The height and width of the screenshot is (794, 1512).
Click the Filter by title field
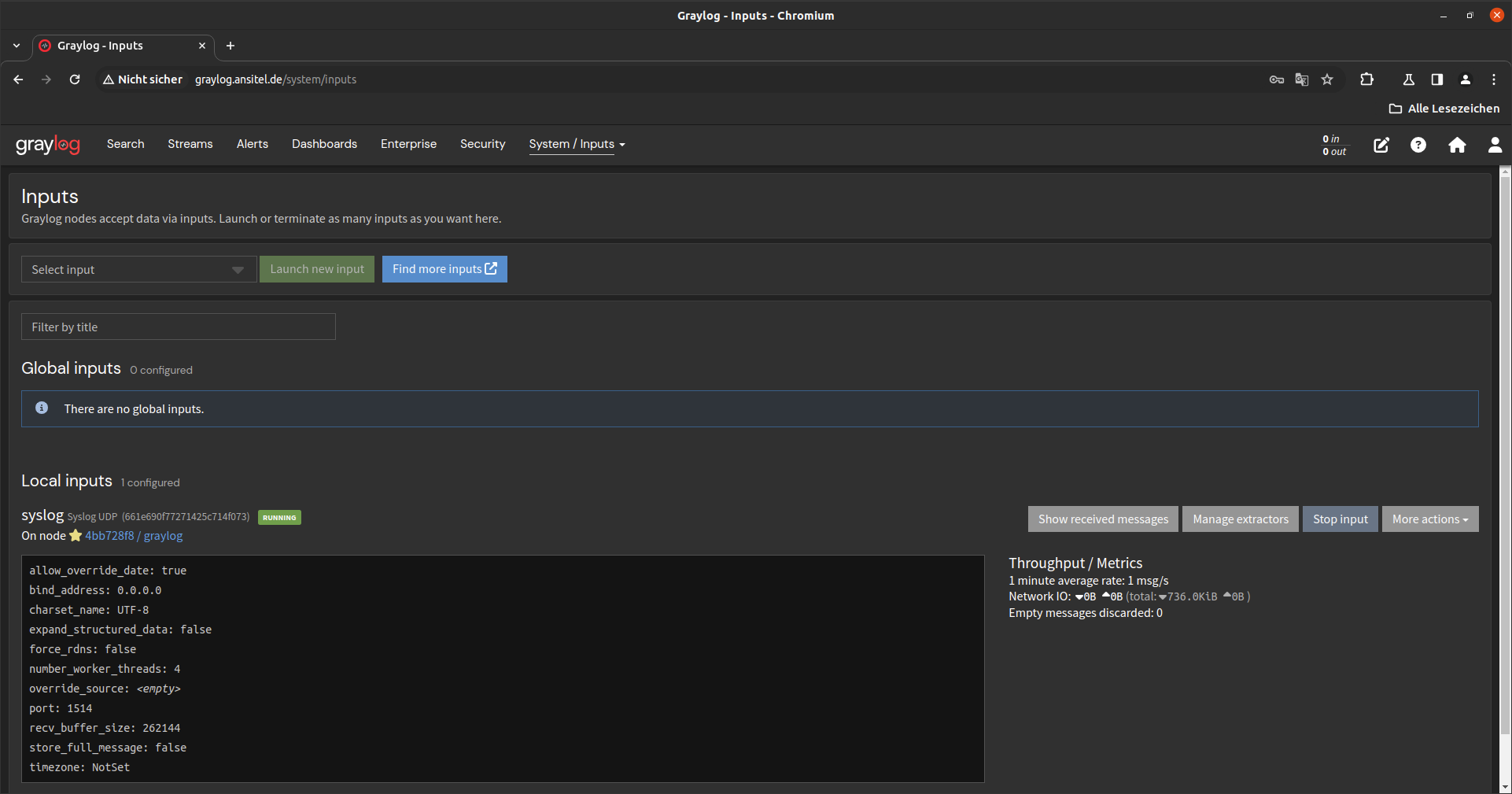click(179, 327)
